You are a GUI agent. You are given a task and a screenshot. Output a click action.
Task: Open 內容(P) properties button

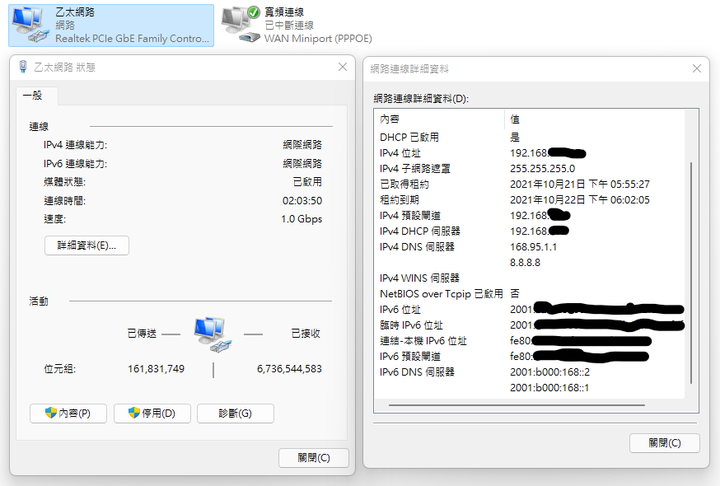point(68,413)
